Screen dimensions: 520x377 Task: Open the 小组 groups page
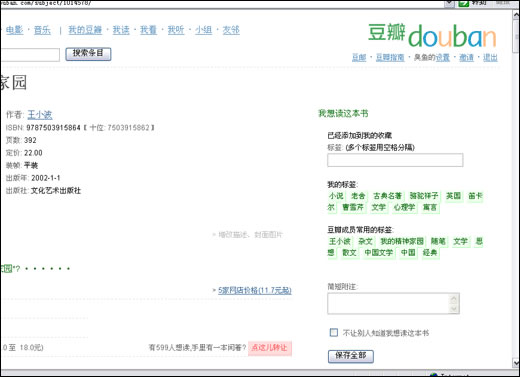click(203, 30)
